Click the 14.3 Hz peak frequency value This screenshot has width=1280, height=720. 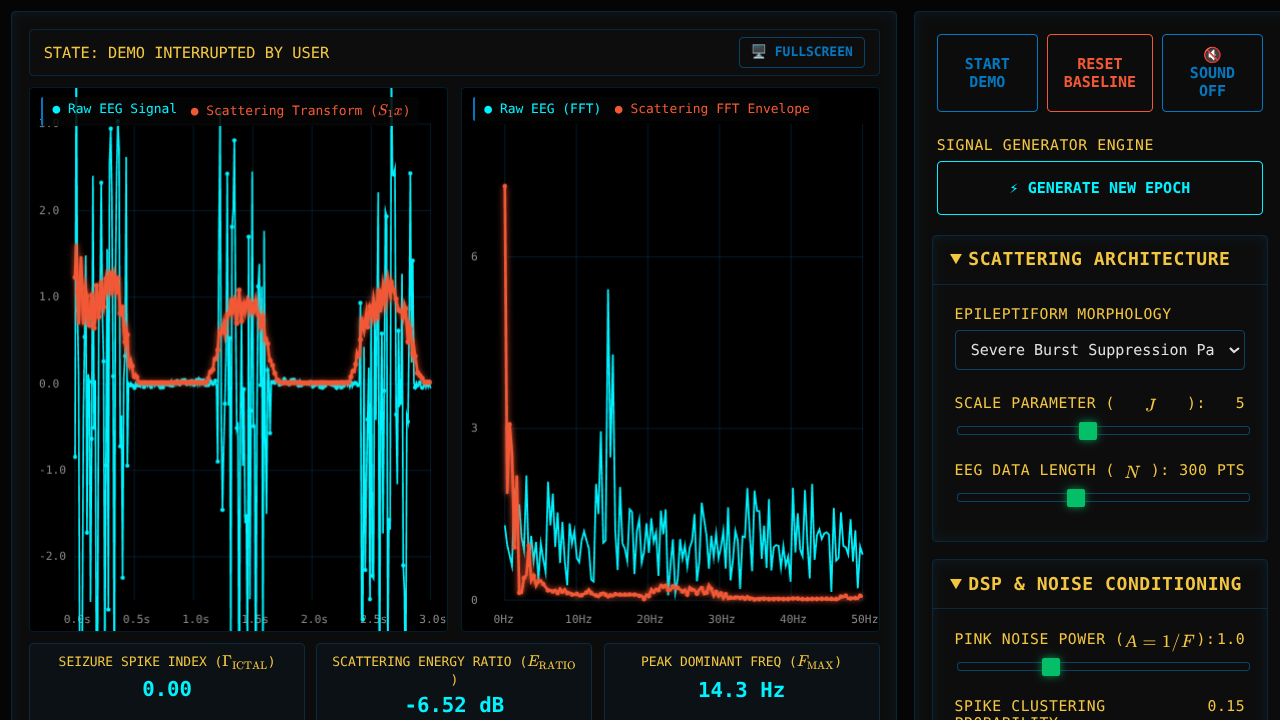click(741, 690)
